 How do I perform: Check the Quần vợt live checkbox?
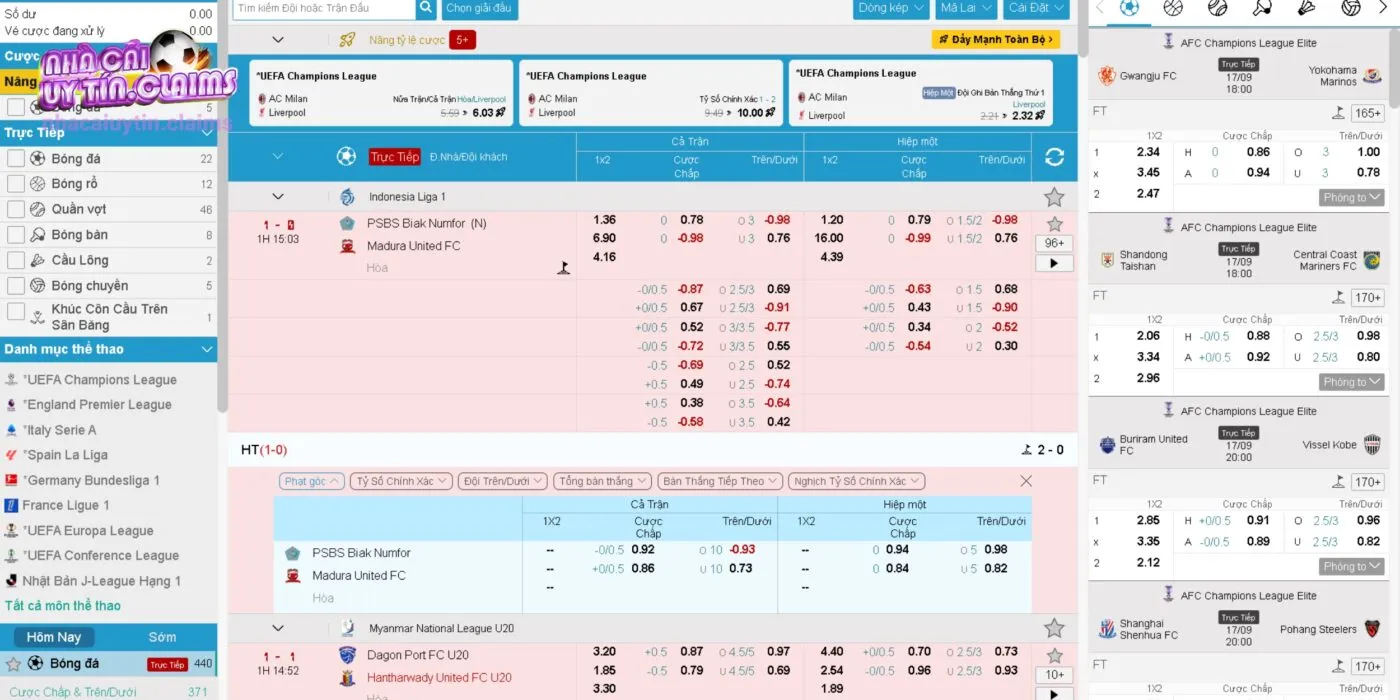(x=15, y=209)
